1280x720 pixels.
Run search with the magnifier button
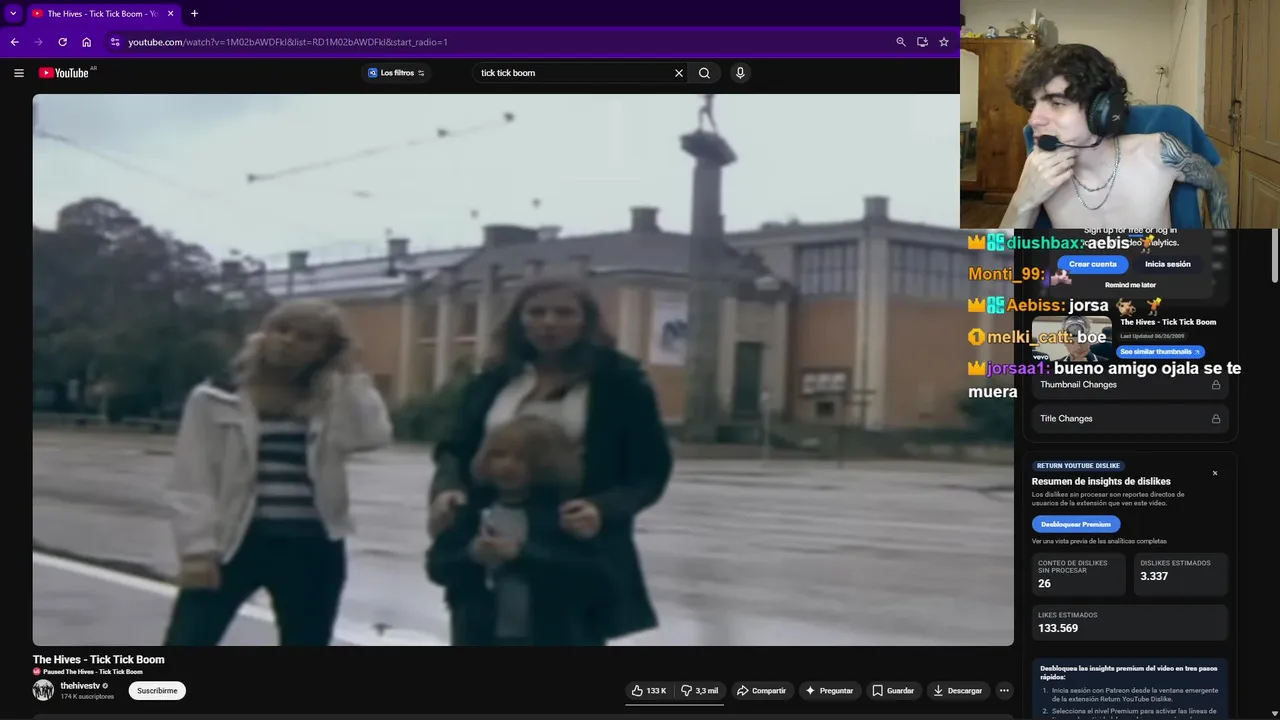click(704, 73)
